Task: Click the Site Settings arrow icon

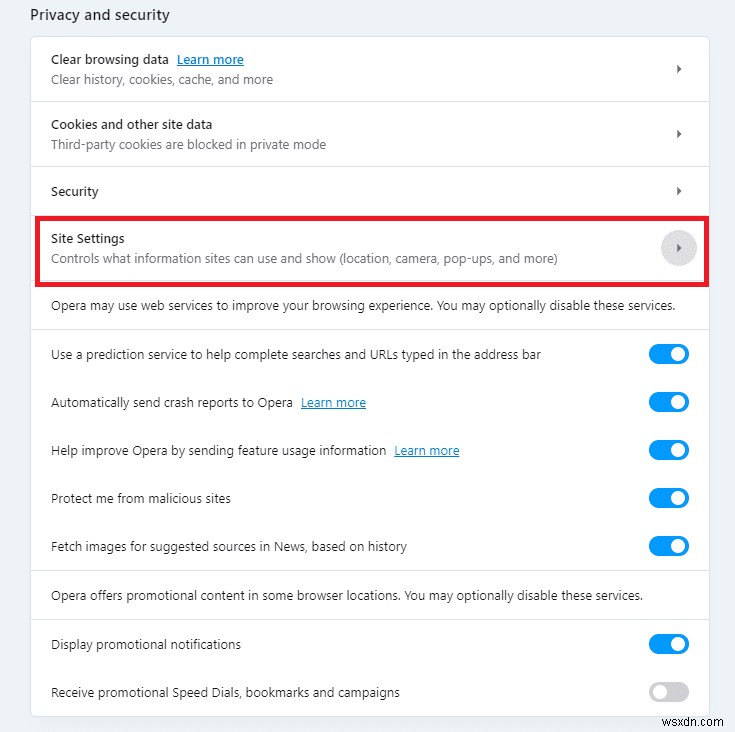Action: [x=679, y=248]
